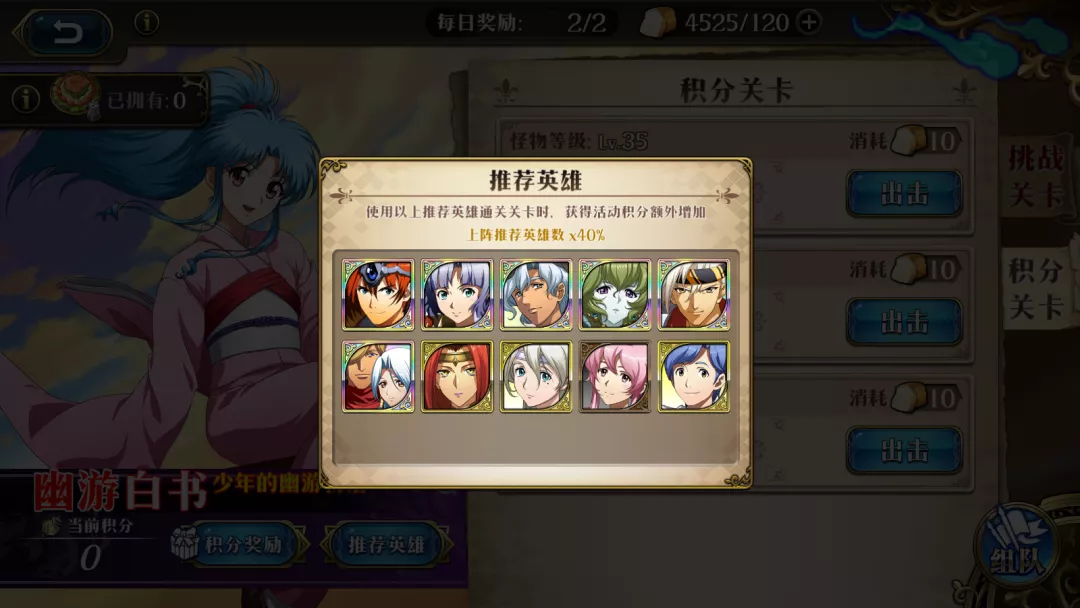This screenshot has width=1080, height=608.
Task: Click the 推荐英雄 button
Action: 387,545
